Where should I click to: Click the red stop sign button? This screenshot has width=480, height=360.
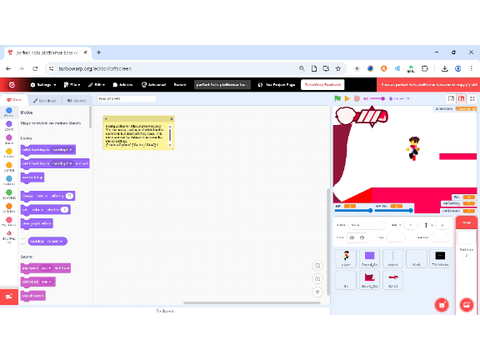coord(357,99)
